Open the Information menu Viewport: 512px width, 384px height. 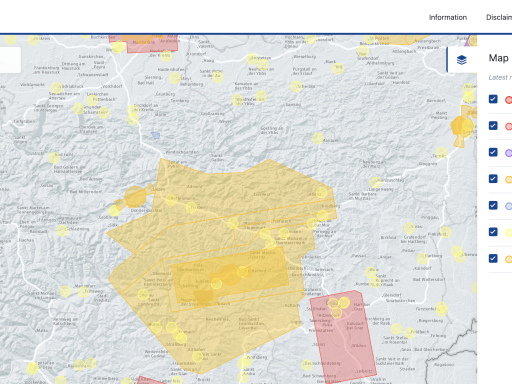pyautogui.click(x=448, y=17)
